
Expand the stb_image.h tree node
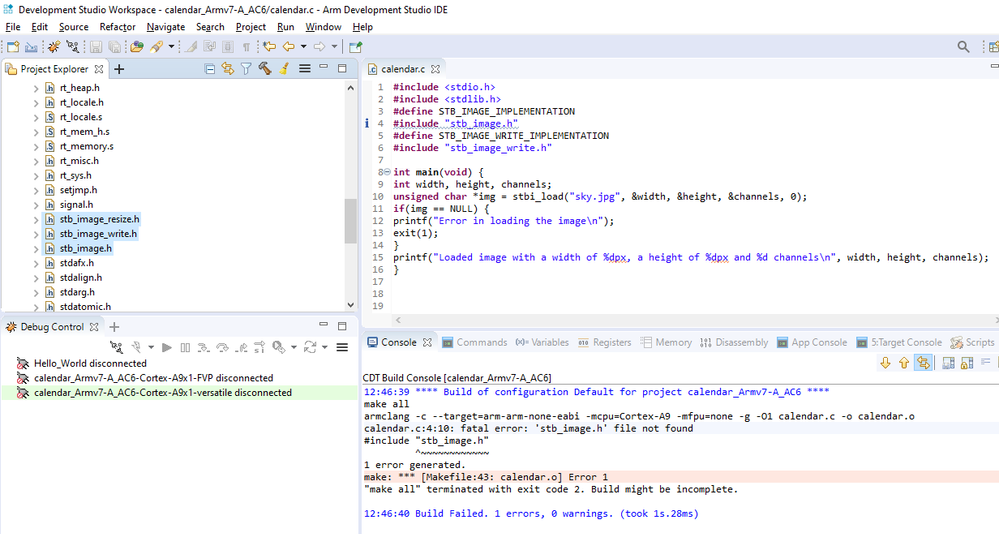[36, 248]
